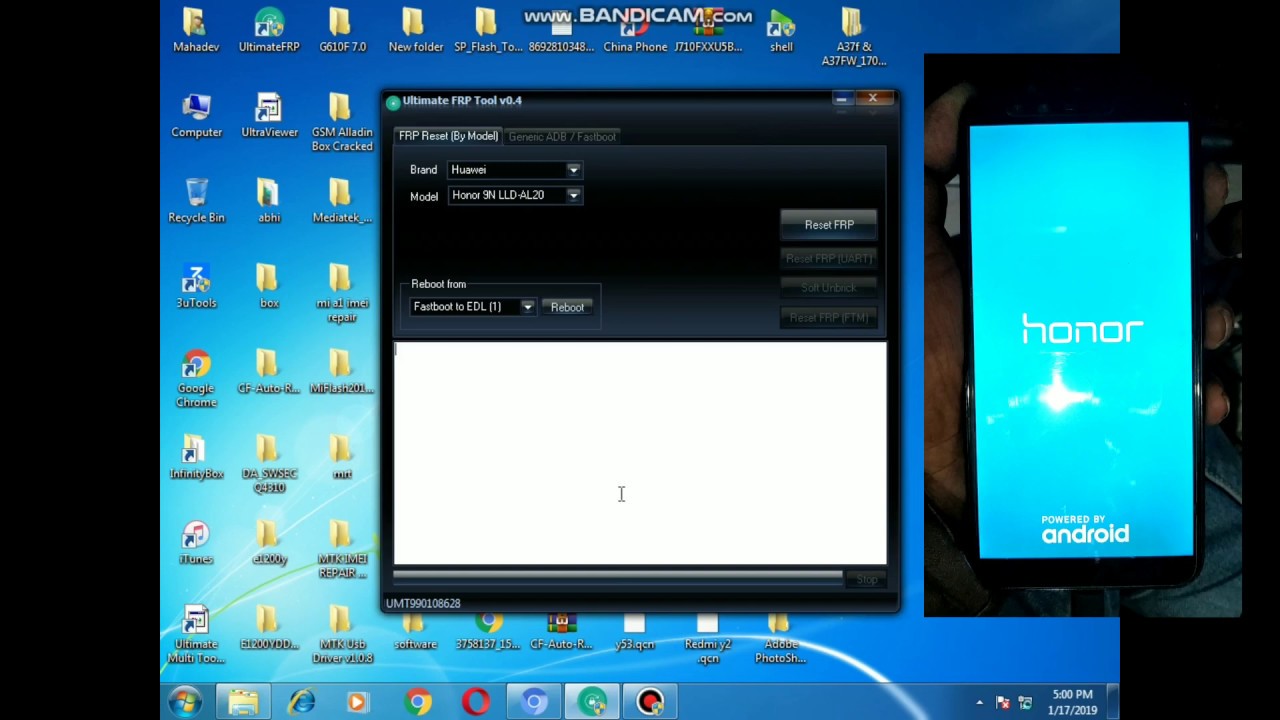Open the China Phone folder
Viewport: 1280px width, 720px height.
[635, 31]
